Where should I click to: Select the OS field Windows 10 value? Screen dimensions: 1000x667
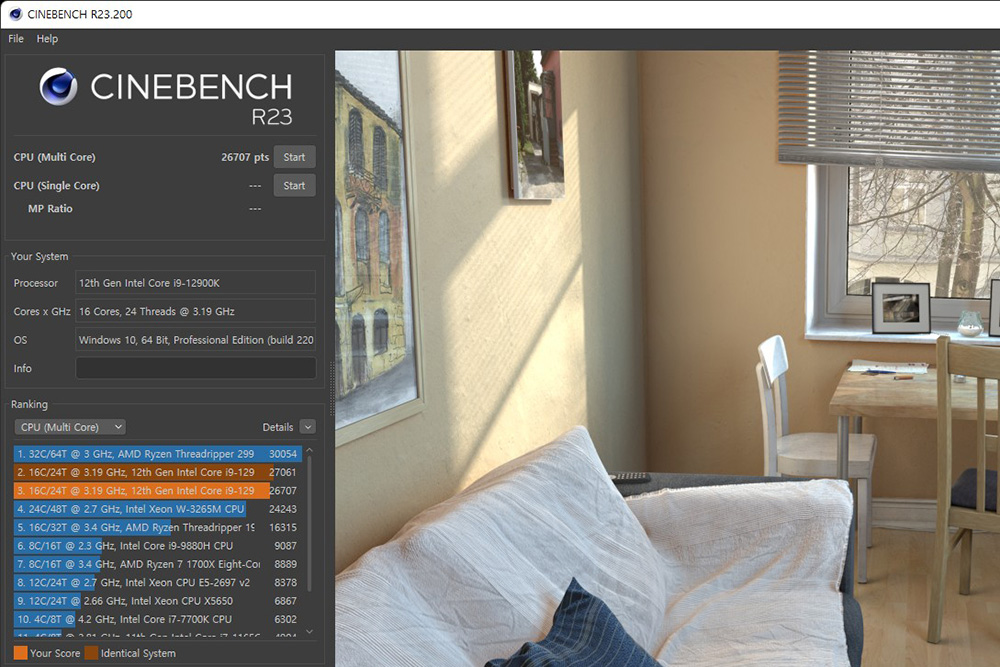tap(196, 340)
